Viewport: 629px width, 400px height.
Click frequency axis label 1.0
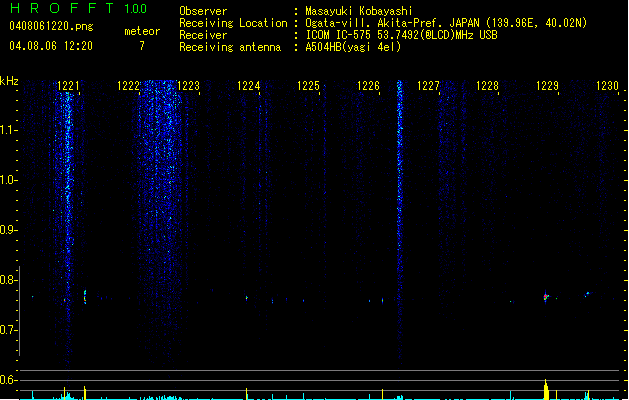(x=8, y=180)
